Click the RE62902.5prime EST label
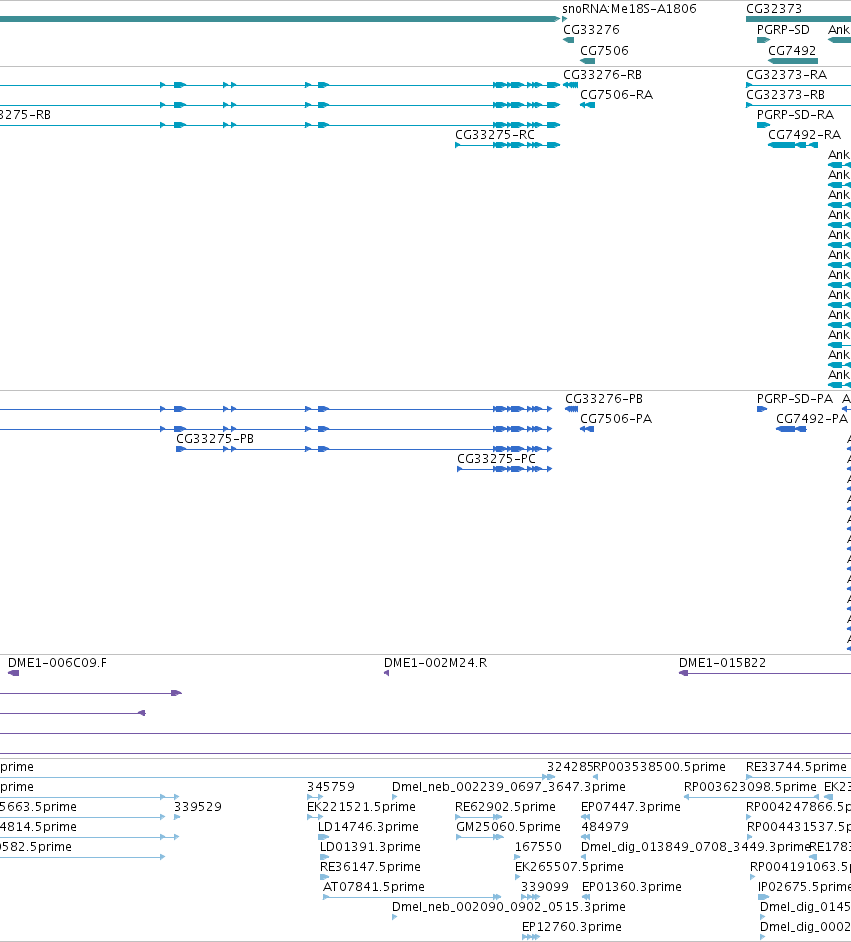 point(505,806)
